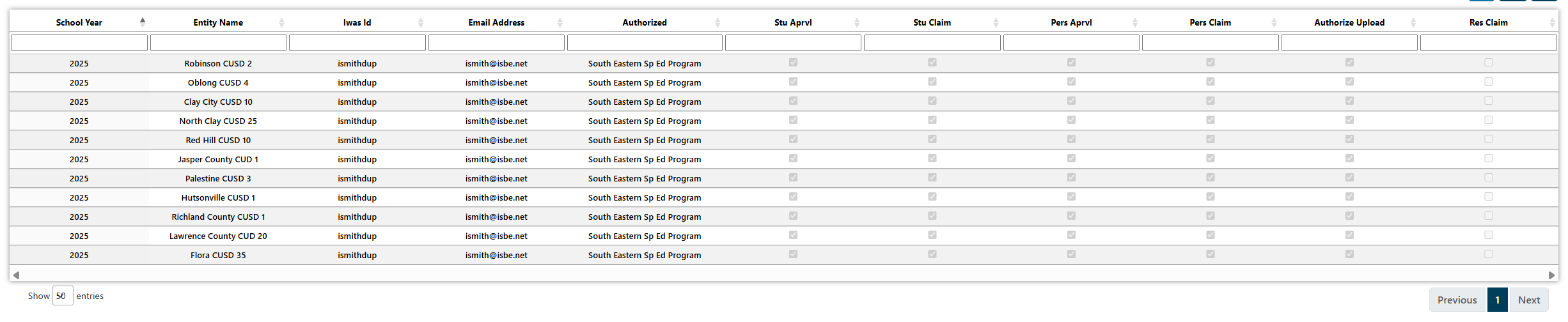Sort table by Entity Name icon

[281, 22]
